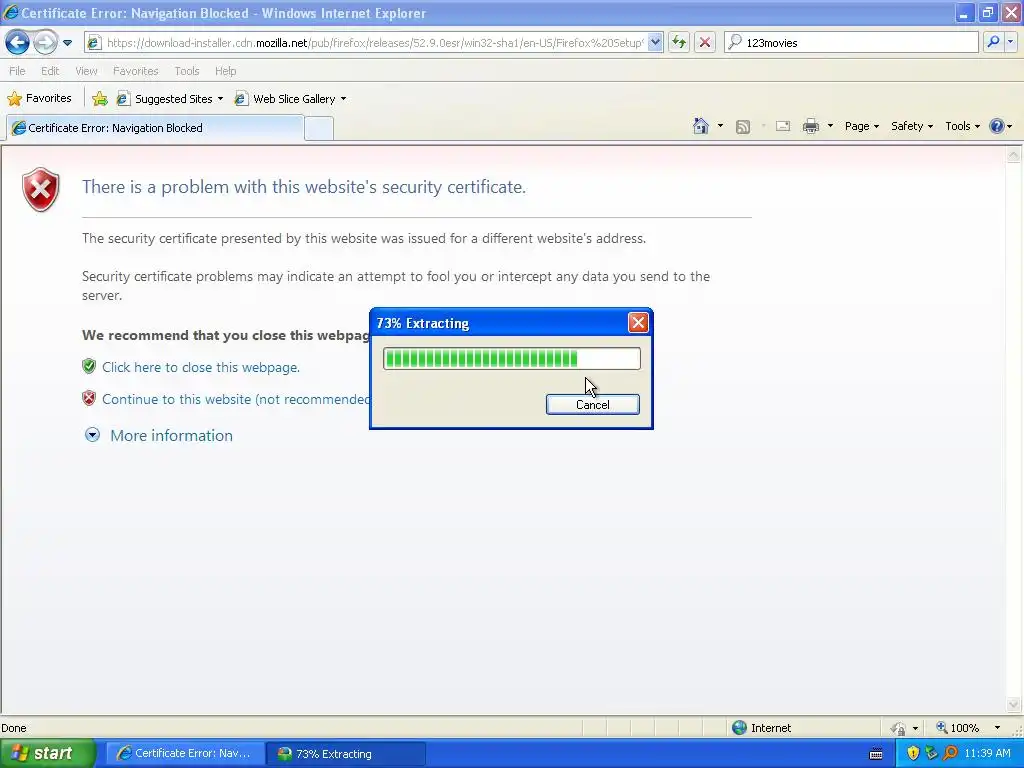Open the Tools menu in menu bar
The height and width of the screenshot is (768, 1024).
tap(187, 71)
